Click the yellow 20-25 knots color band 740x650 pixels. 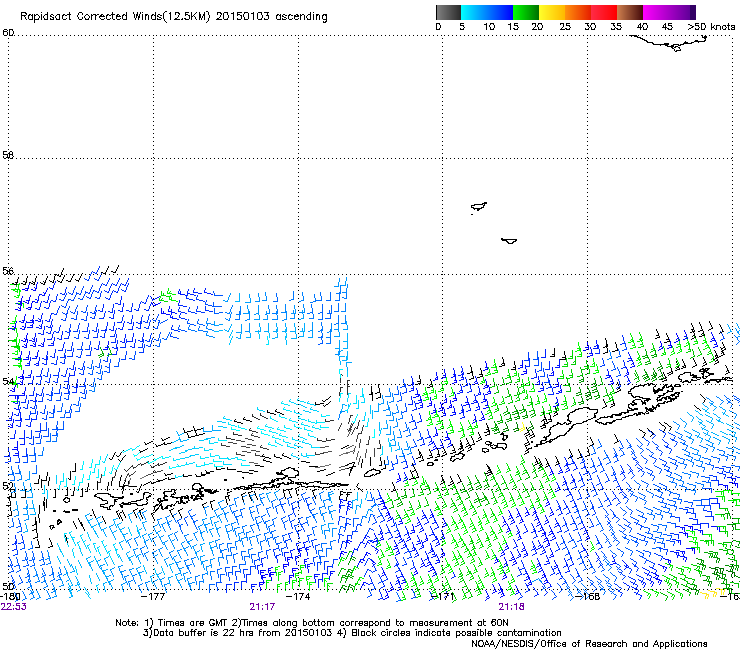click(x=552, y=12)
